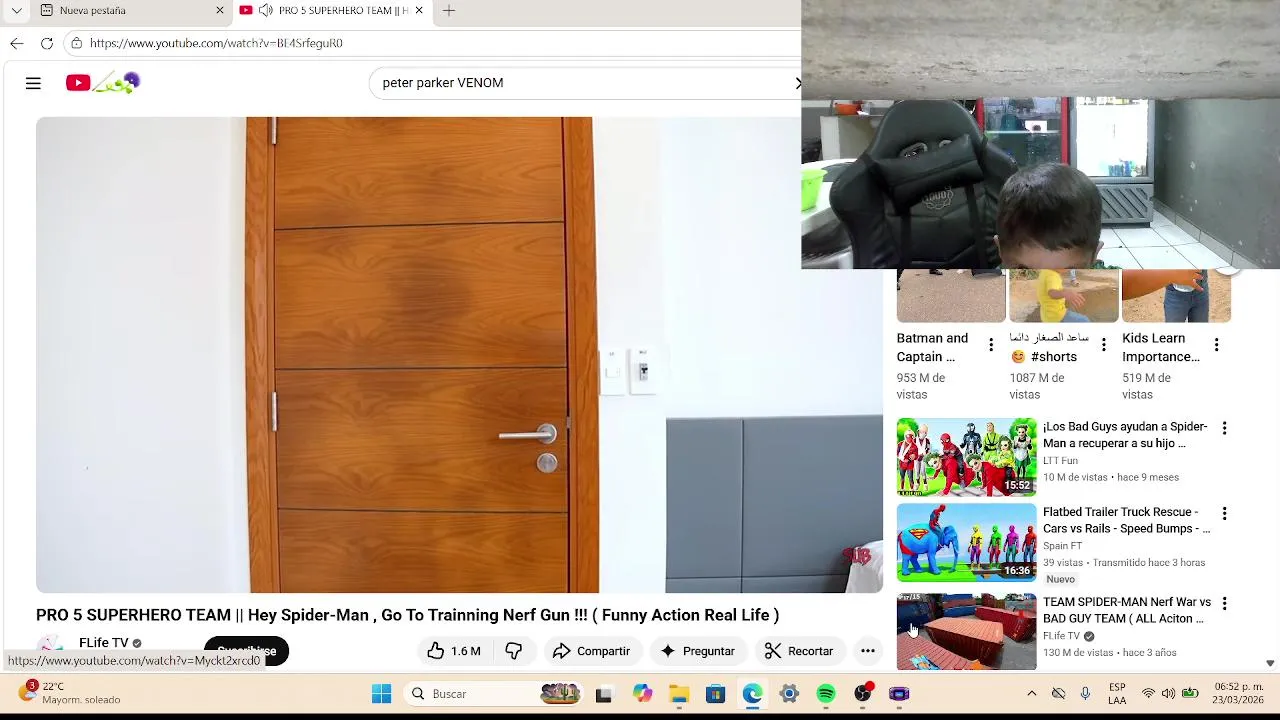Open a new tab with the plus button
Image resolution: width=1280 pixels, height=720 pixels.
pyautogui.click(x=449, y=10)
